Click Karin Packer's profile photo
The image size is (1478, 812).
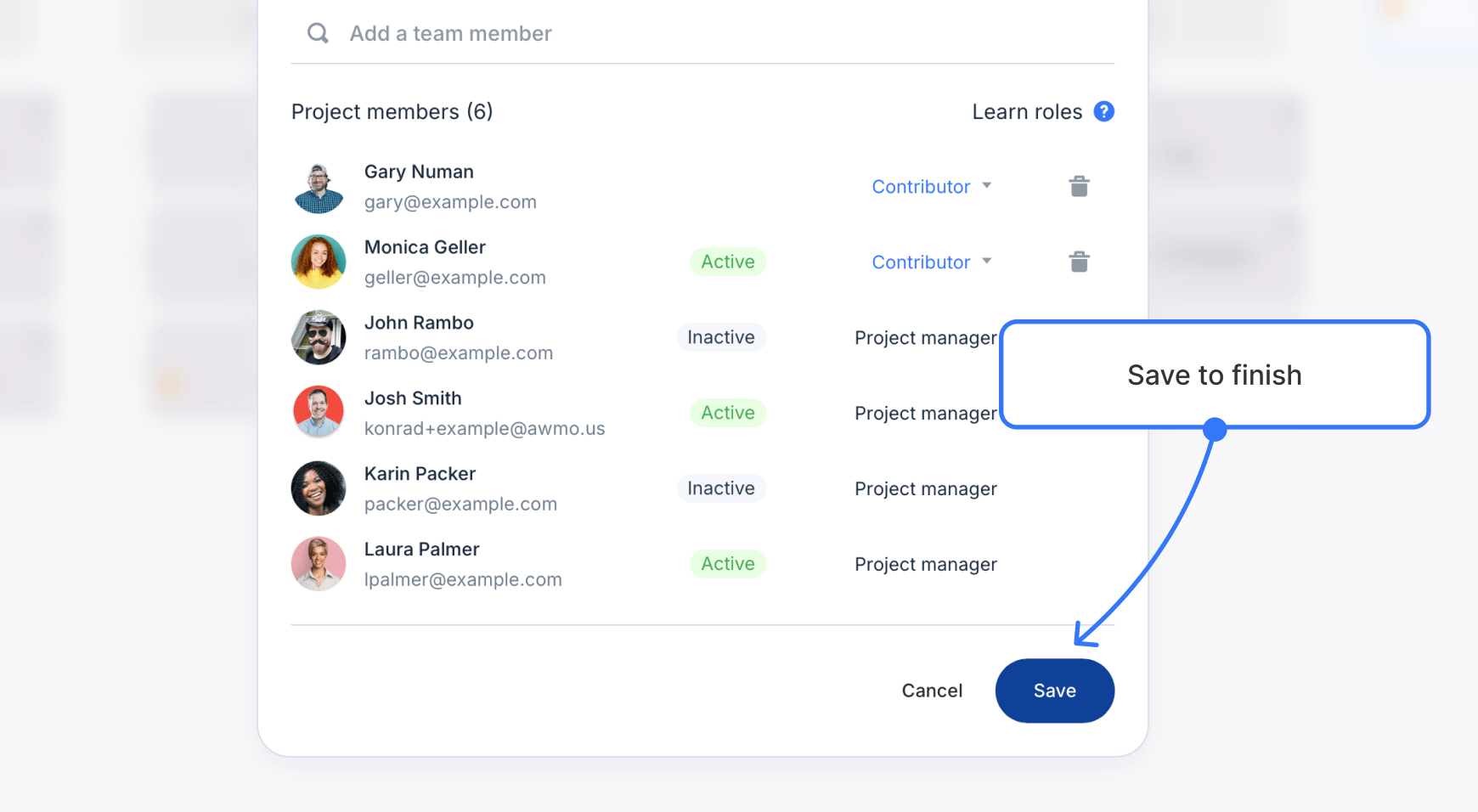tap(319, 488)
